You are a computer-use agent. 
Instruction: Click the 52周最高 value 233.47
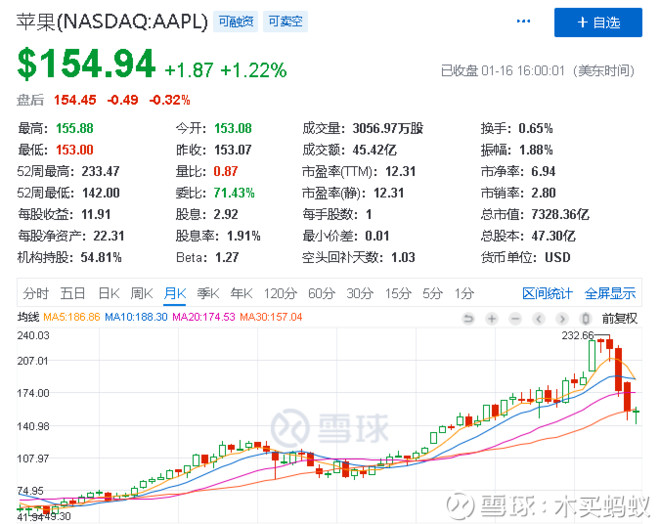point(101,171)
